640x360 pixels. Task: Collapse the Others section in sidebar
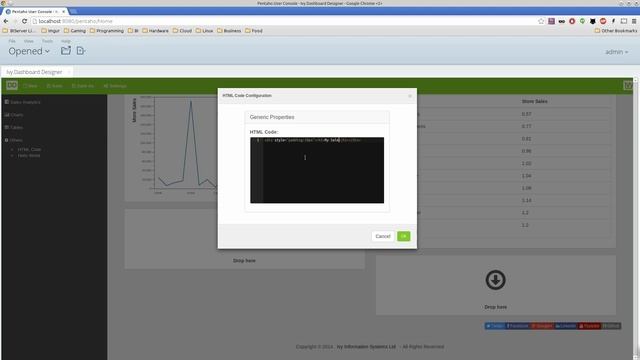13,140
